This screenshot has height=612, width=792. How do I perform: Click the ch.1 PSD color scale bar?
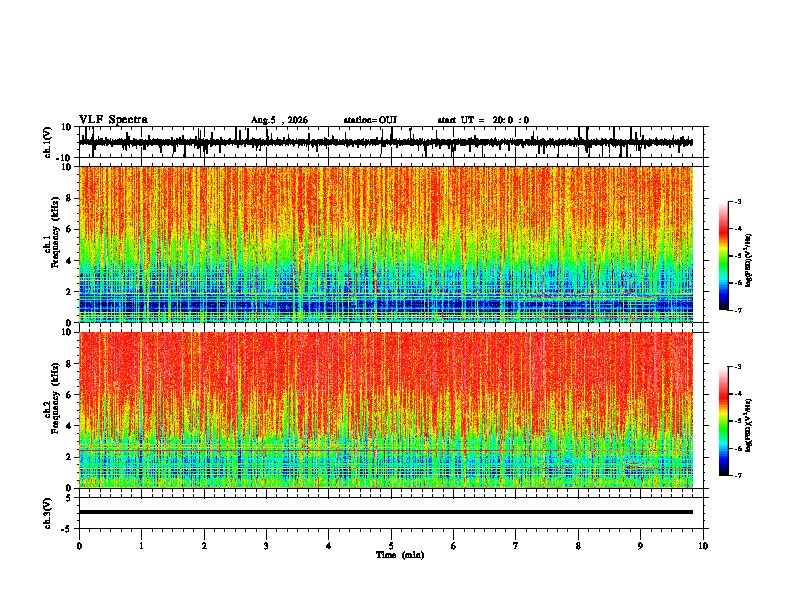(724, 256)
